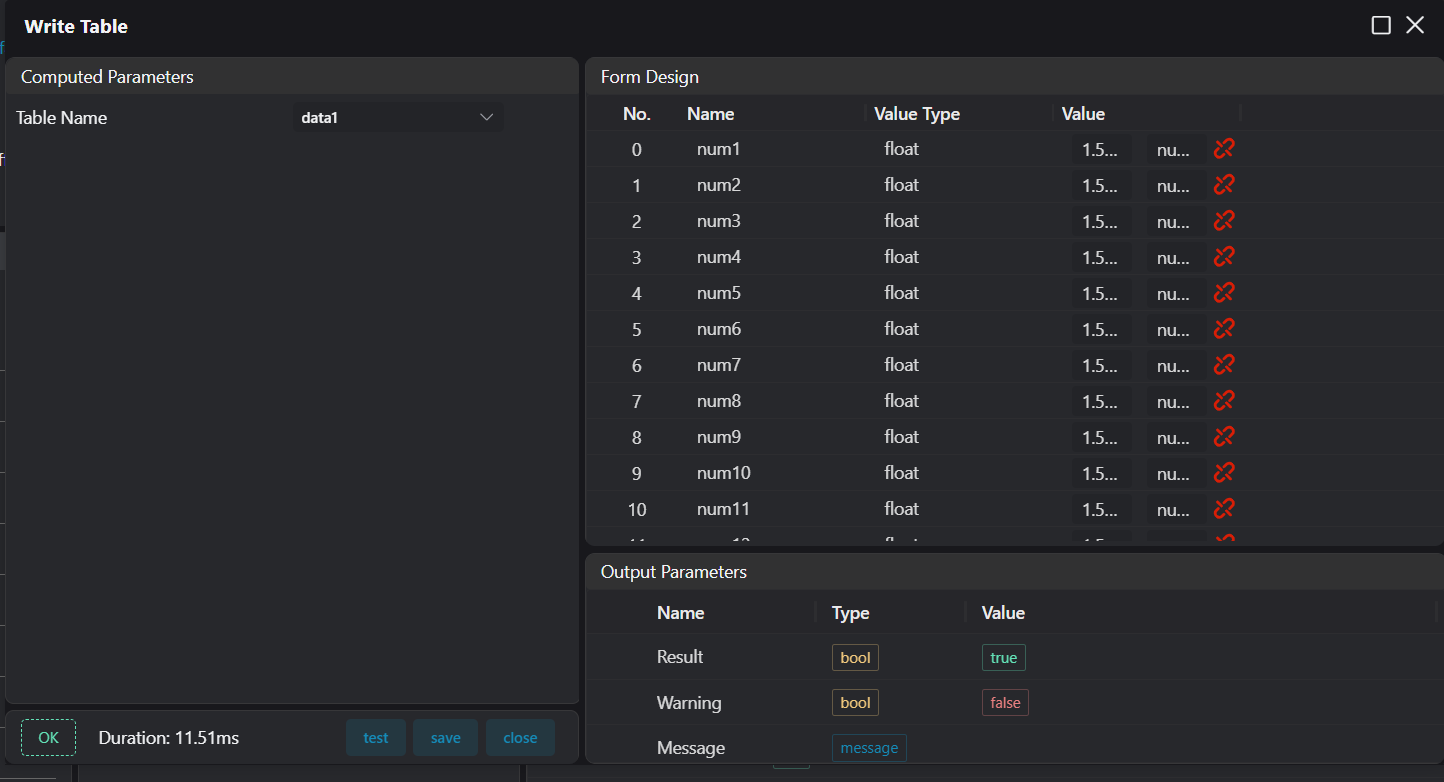Click the value input for num6
The image size is (1444, 782).
[x=1101, y=330]
